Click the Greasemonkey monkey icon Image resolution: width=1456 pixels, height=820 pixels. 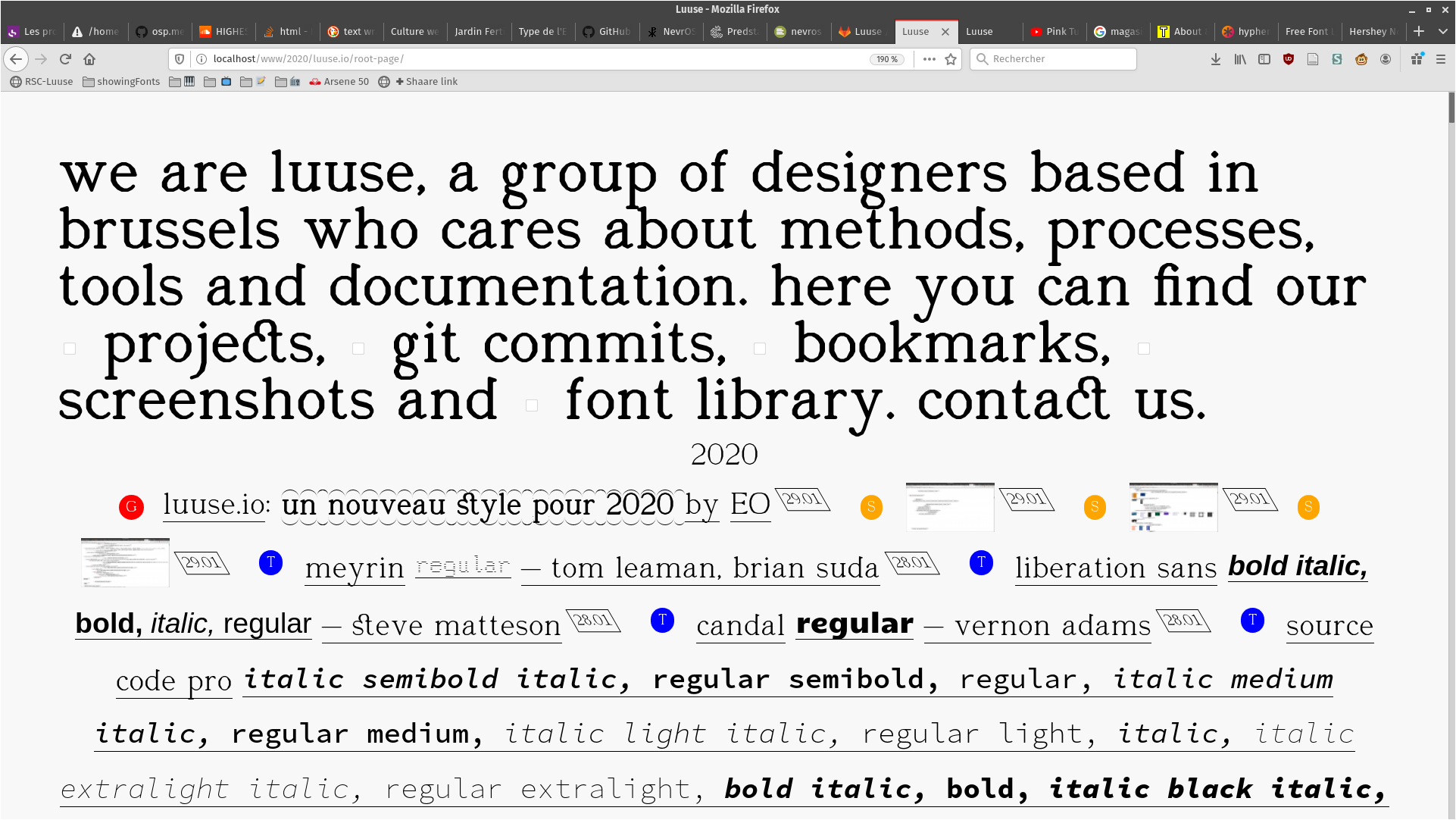pos(1361,59)
